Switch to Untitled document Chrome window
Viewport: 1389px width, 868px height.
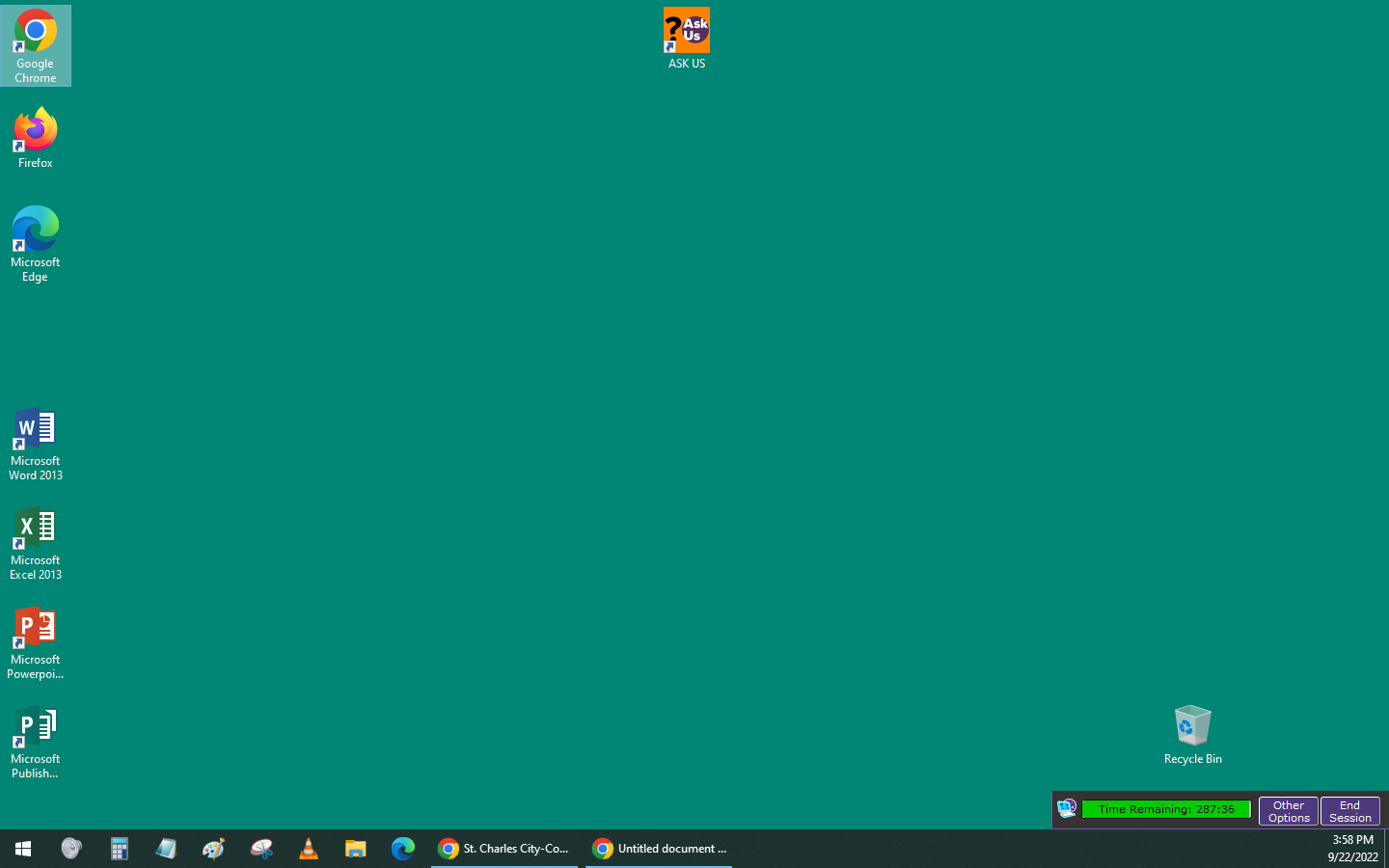tap(659, 849)
